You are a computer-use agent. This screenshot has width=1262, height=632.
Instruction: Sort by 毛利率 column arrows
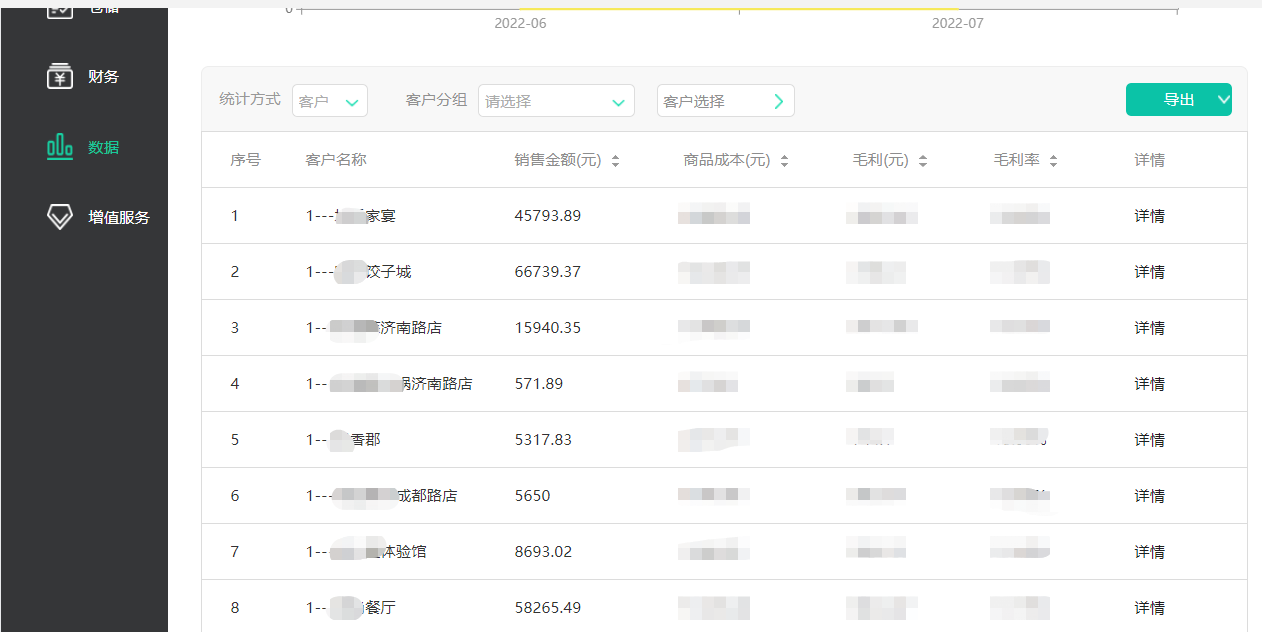click(1053, 161)
